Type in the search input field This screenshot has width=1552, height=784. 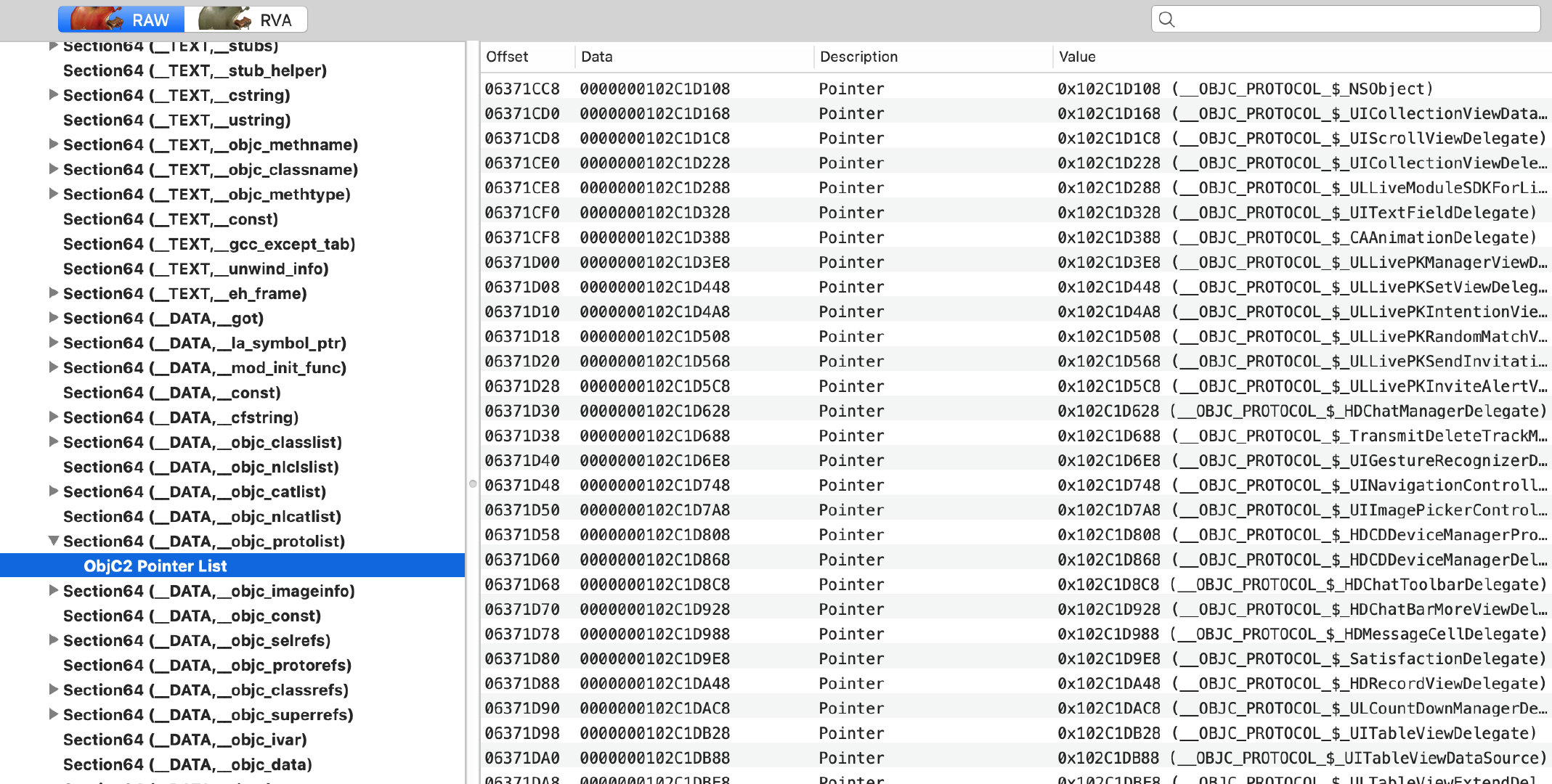coord(1351,20)
